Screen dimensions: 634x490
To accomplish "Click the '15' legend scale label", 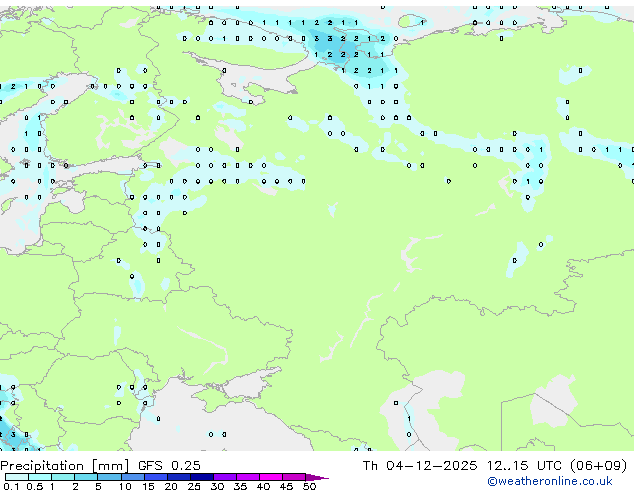I will click(148, 486).
